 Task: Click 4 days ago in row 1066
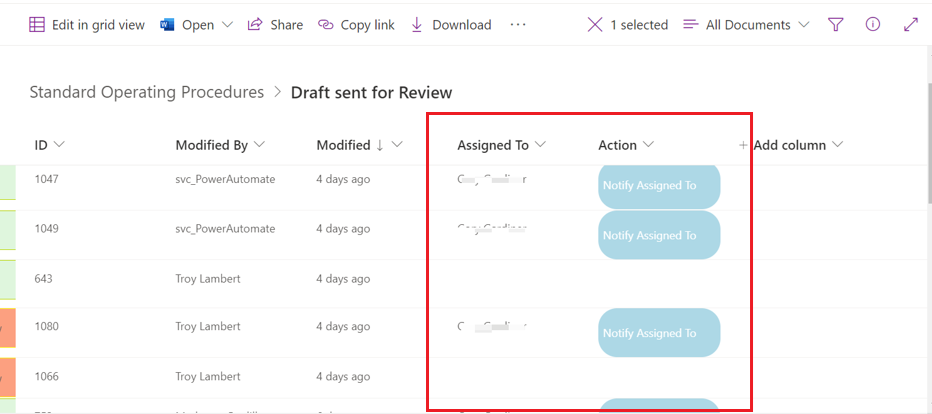[x=343, y=376]
